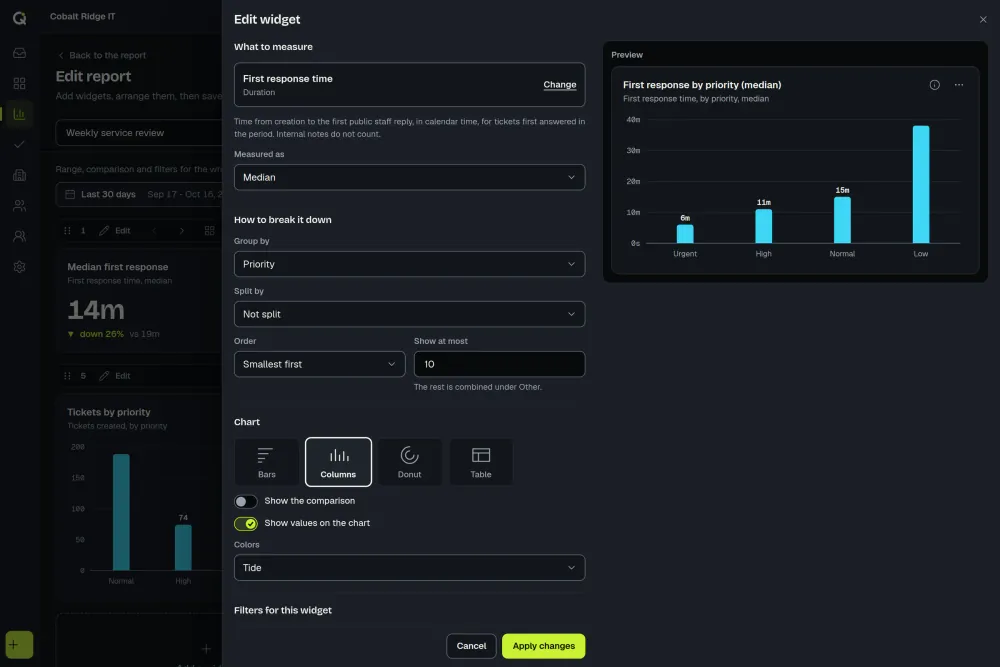The height and width of the screenshot is (667, 1000).
Task: Click the down 26% comparison text
Action: click(x=101, y=334)
